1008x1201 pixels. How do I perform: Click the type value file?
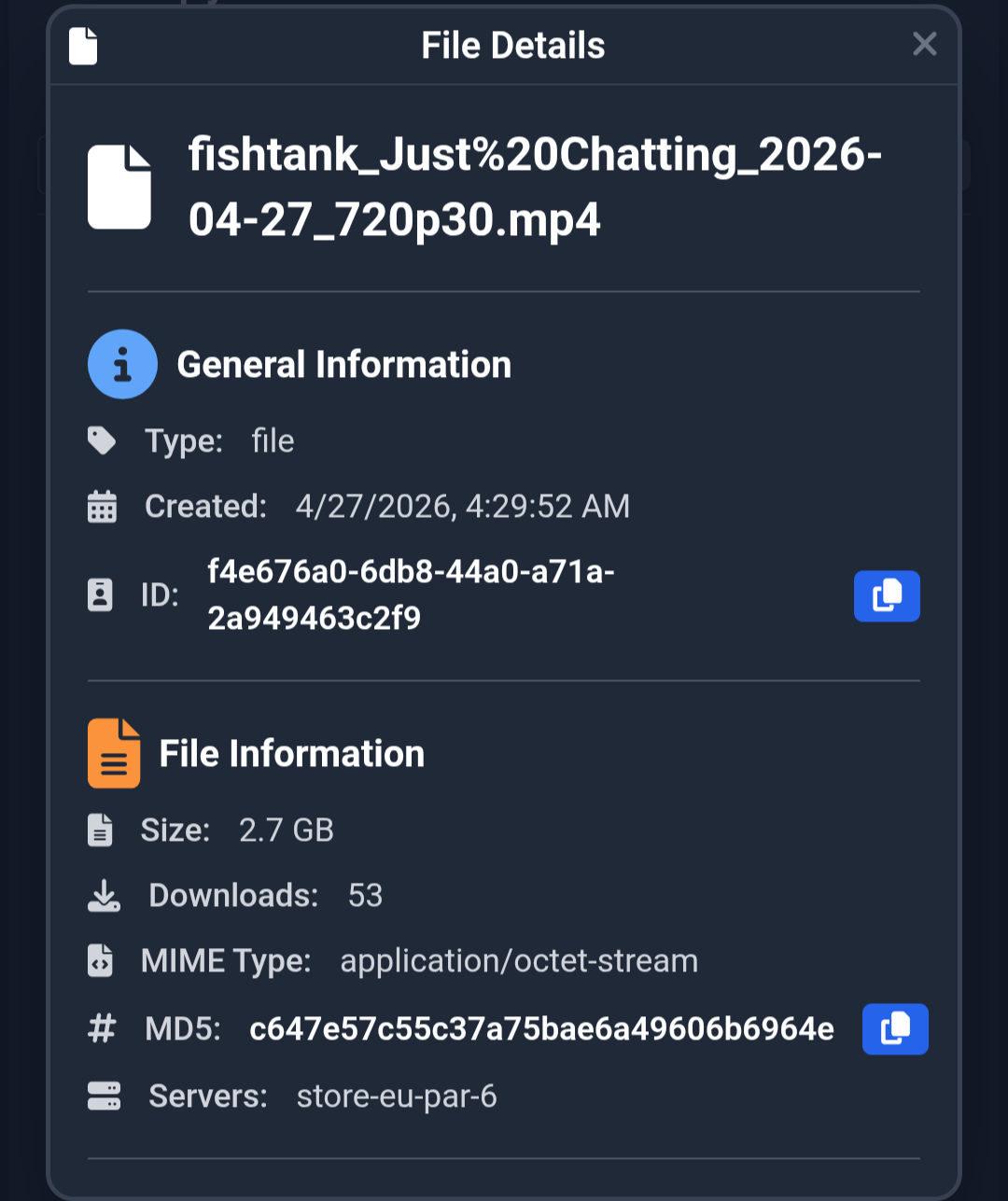pos(273,440)
